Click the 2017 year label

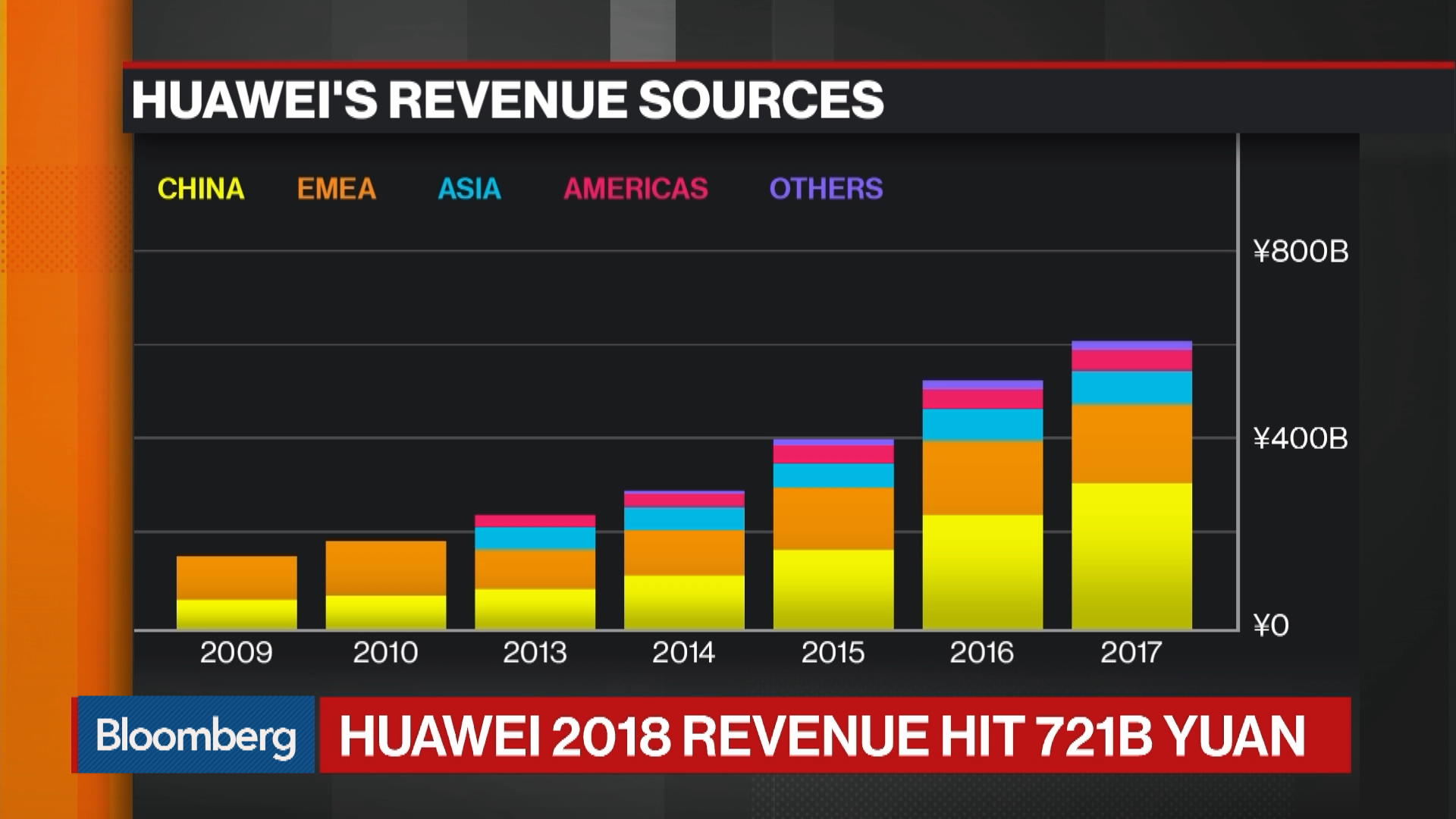[x=1131, y=653]
